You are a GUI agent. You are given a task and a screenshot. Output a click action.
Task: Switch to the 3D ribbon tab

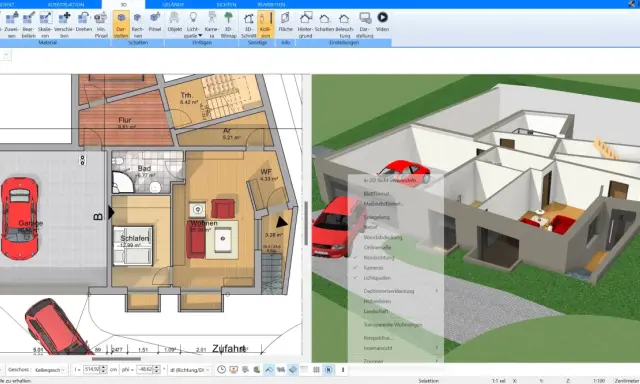tap(123, 4)
